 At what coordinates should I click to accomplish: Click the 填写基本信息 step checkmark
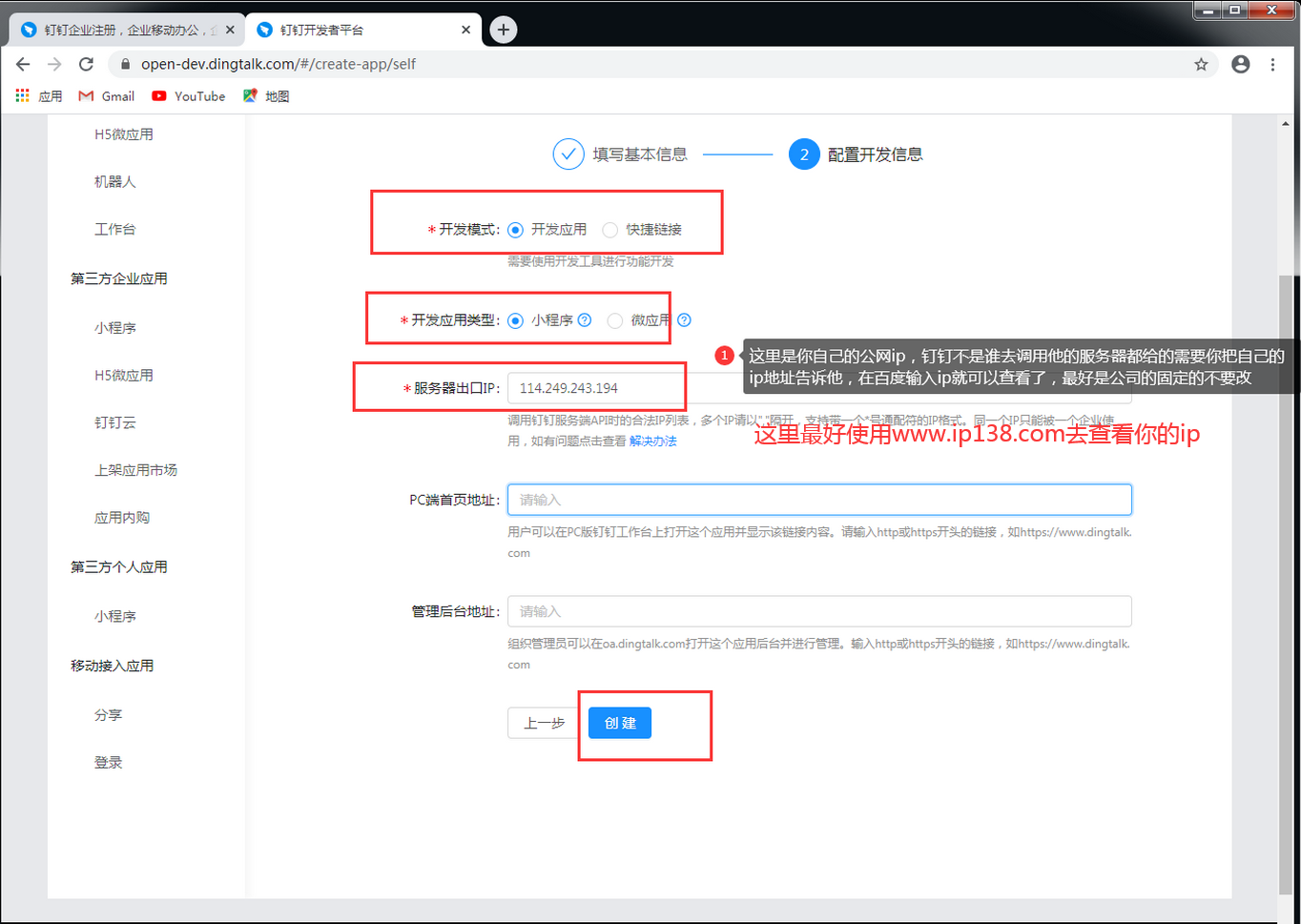568,154
